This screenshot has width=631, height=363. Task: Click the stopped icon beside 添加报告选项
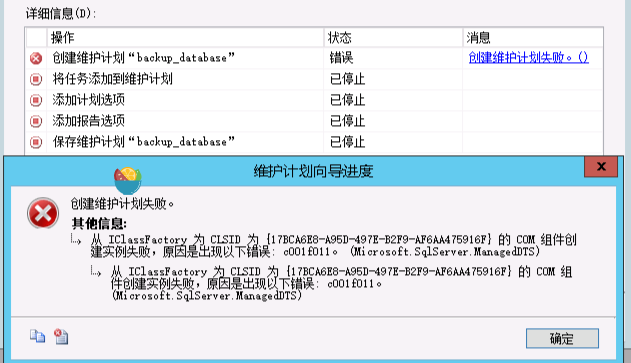[36, 121]
